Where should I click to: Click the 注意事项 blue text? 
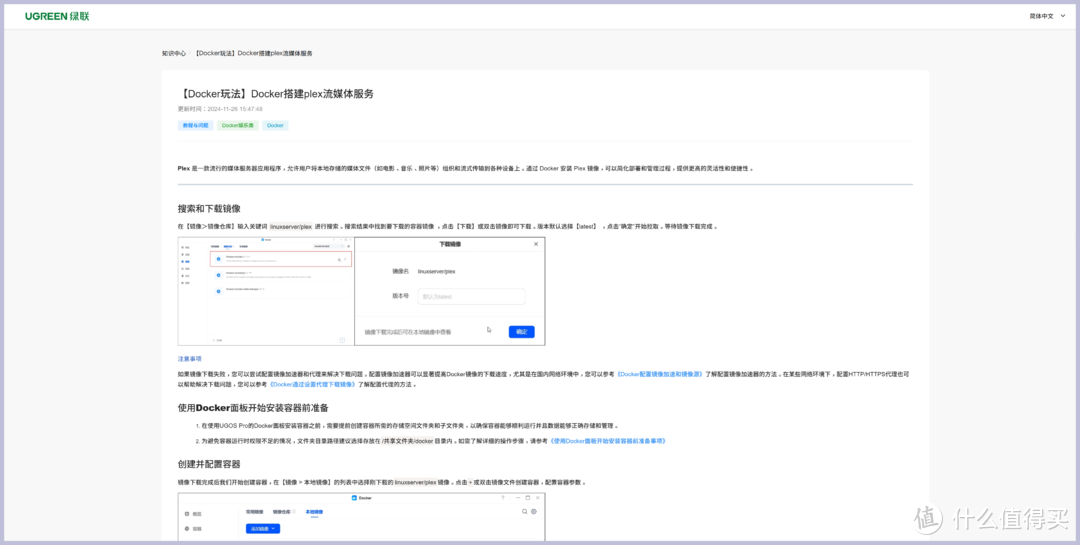(x=189, y=359)
